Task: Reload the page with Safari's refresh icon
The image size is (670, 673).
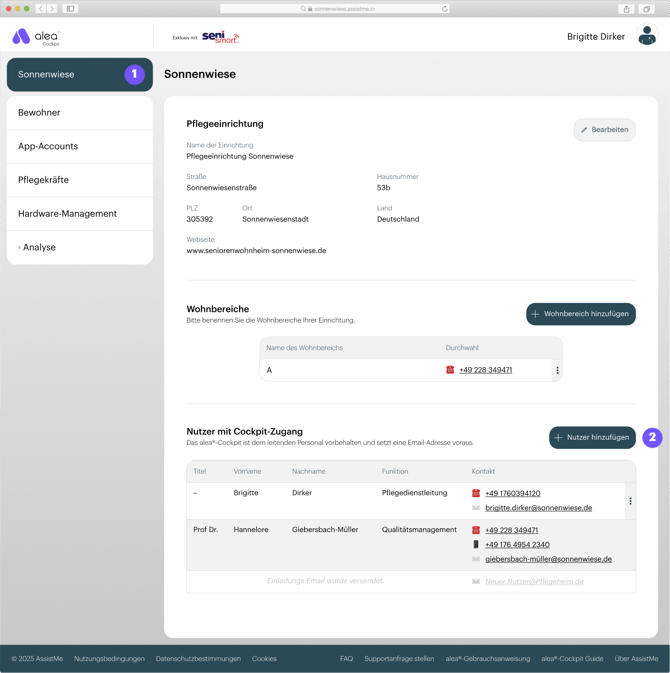Action: [x=445, y=9]
